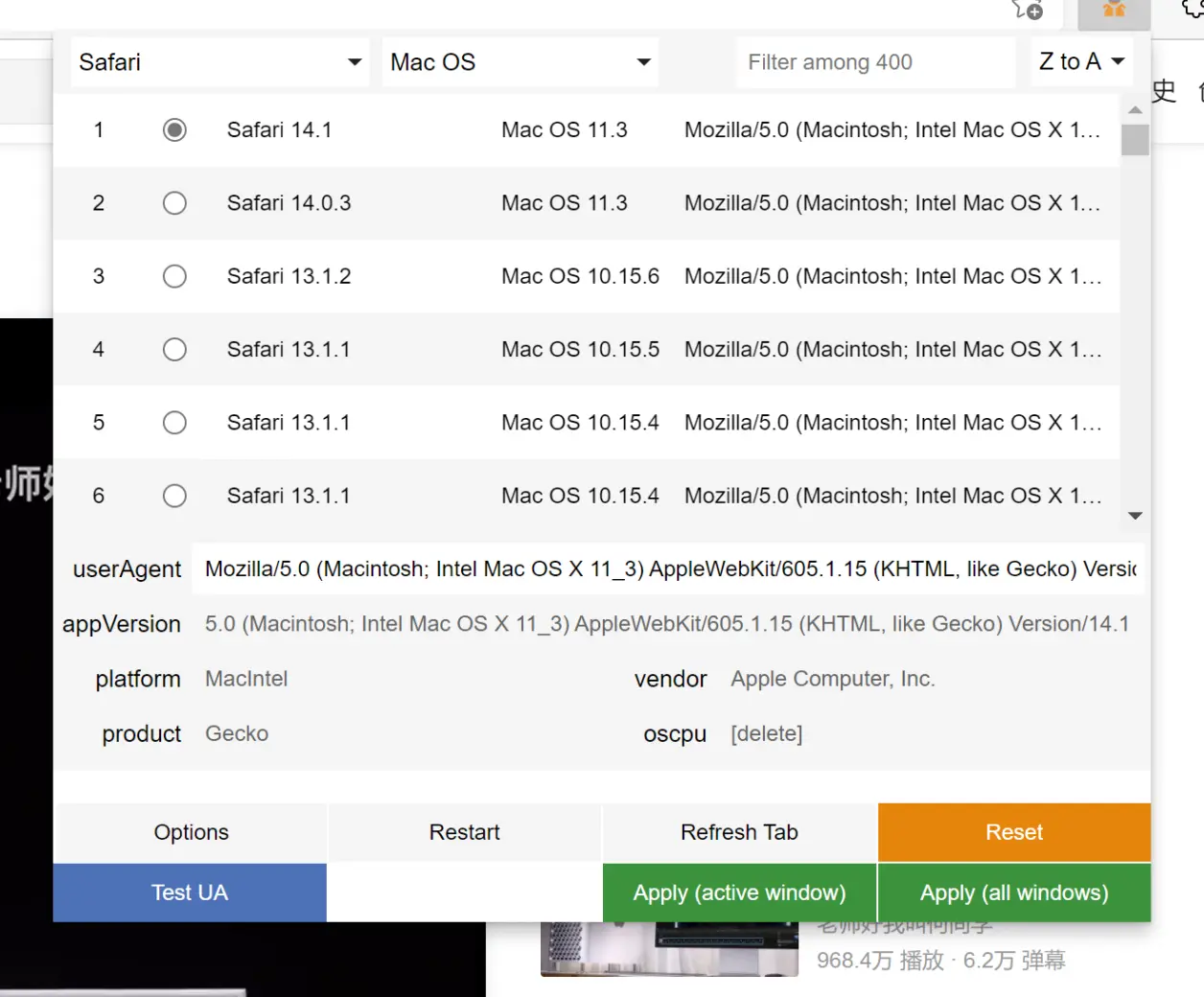This screenshot has width=1204, height=997.
Task: Select the Safari 14.1 radio button
Action: point(174,129)
